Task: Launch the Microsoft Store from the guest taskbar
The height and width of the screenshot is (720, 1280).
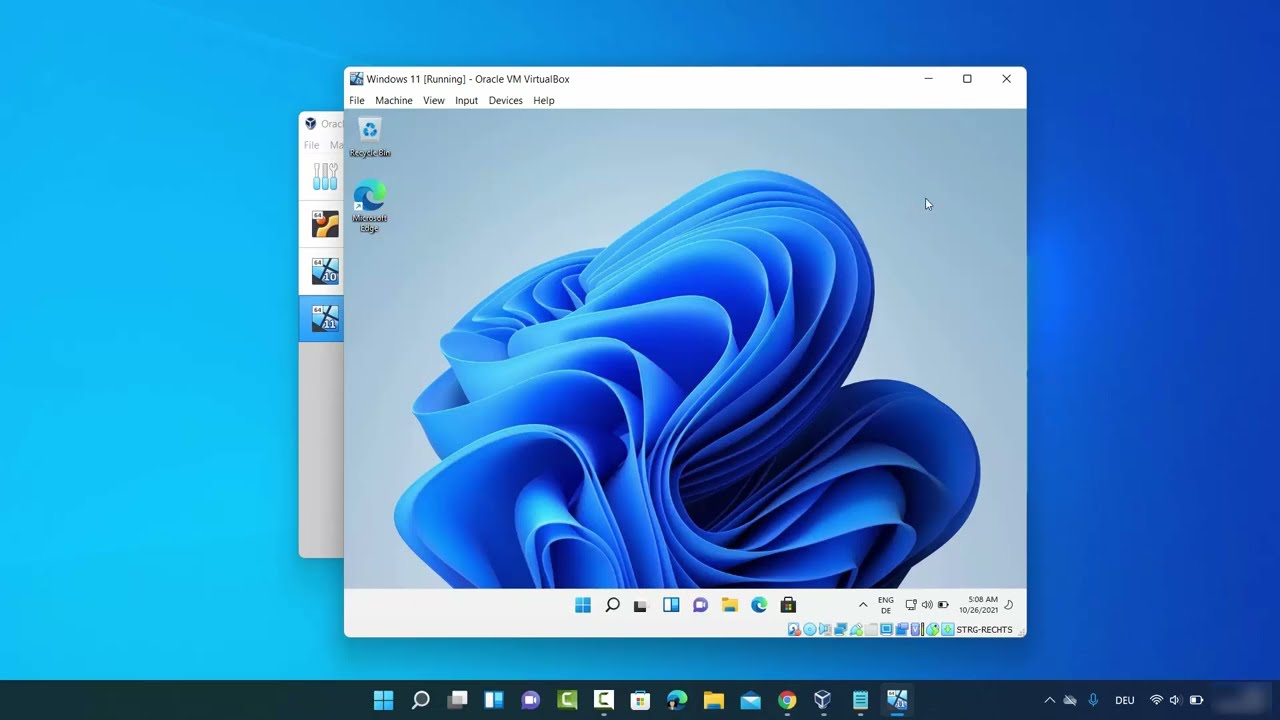Action: point(788,605)
